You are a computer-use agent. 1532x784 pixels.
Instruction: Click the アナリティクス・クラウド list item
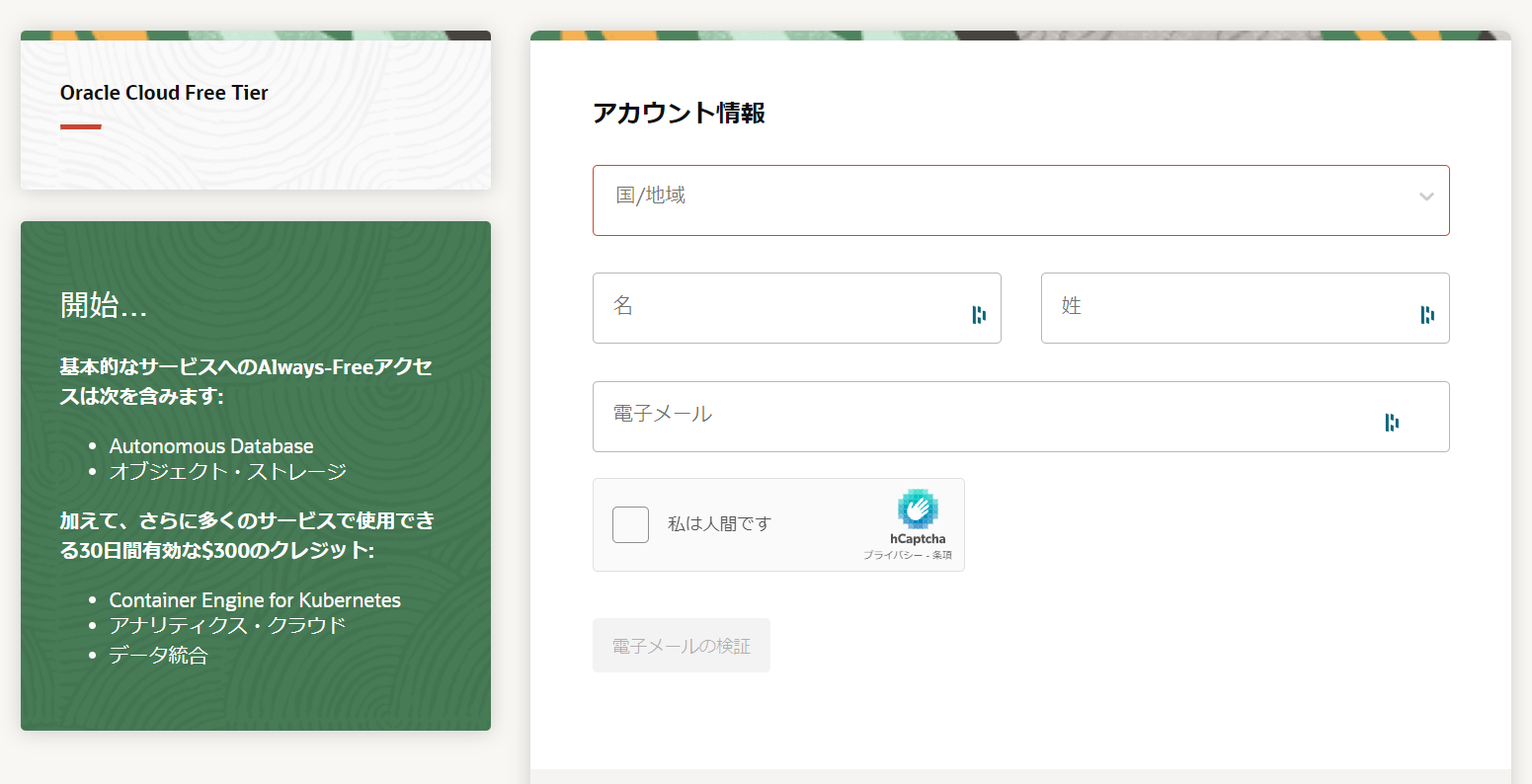tap(228, 625)
